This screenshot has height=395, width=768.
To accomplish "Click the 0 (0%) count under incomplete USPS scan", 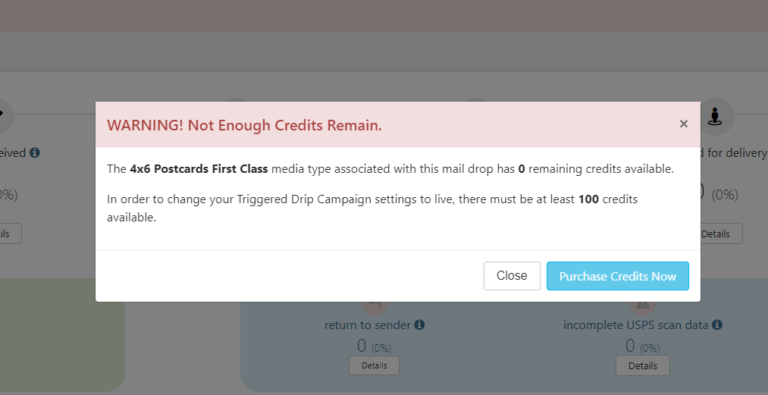I will [x=643, y=346].
